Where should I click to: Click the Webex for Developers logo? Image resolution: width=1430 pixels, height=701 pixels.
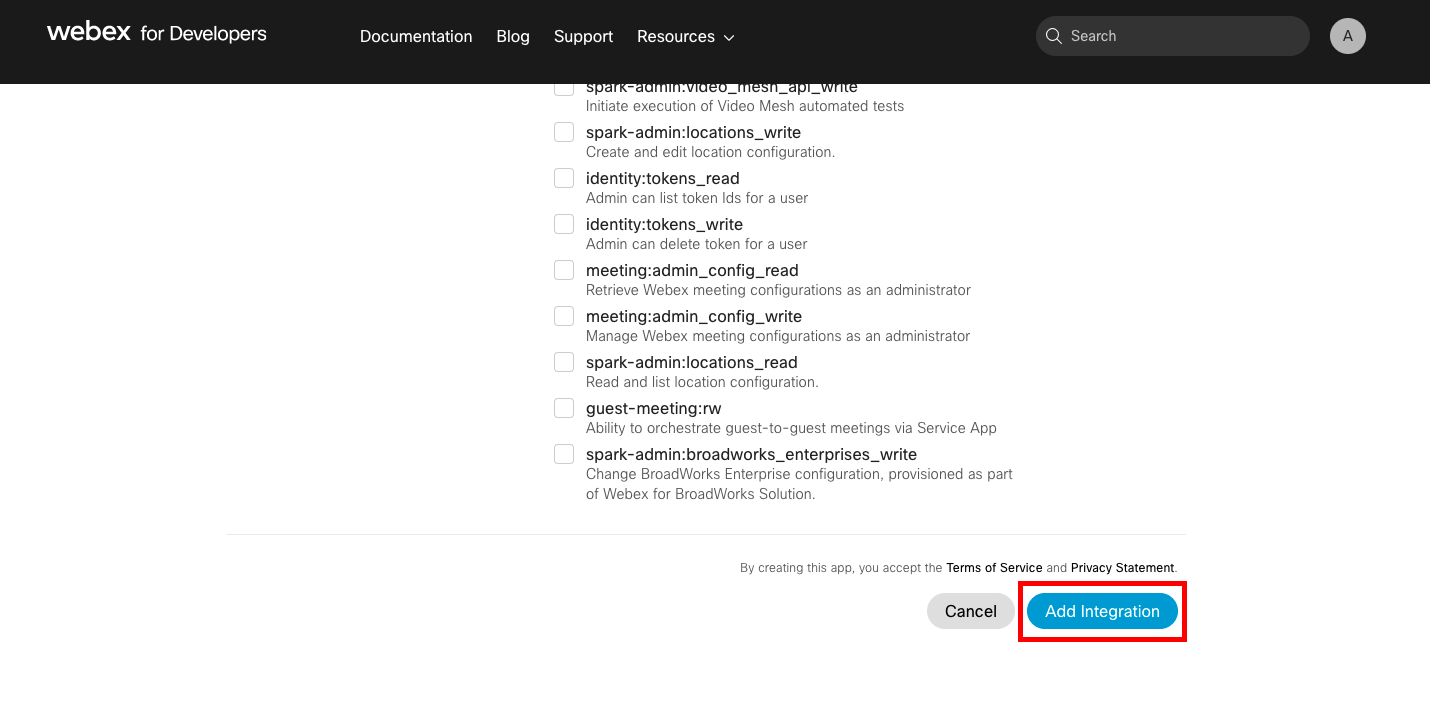(155, 33)
